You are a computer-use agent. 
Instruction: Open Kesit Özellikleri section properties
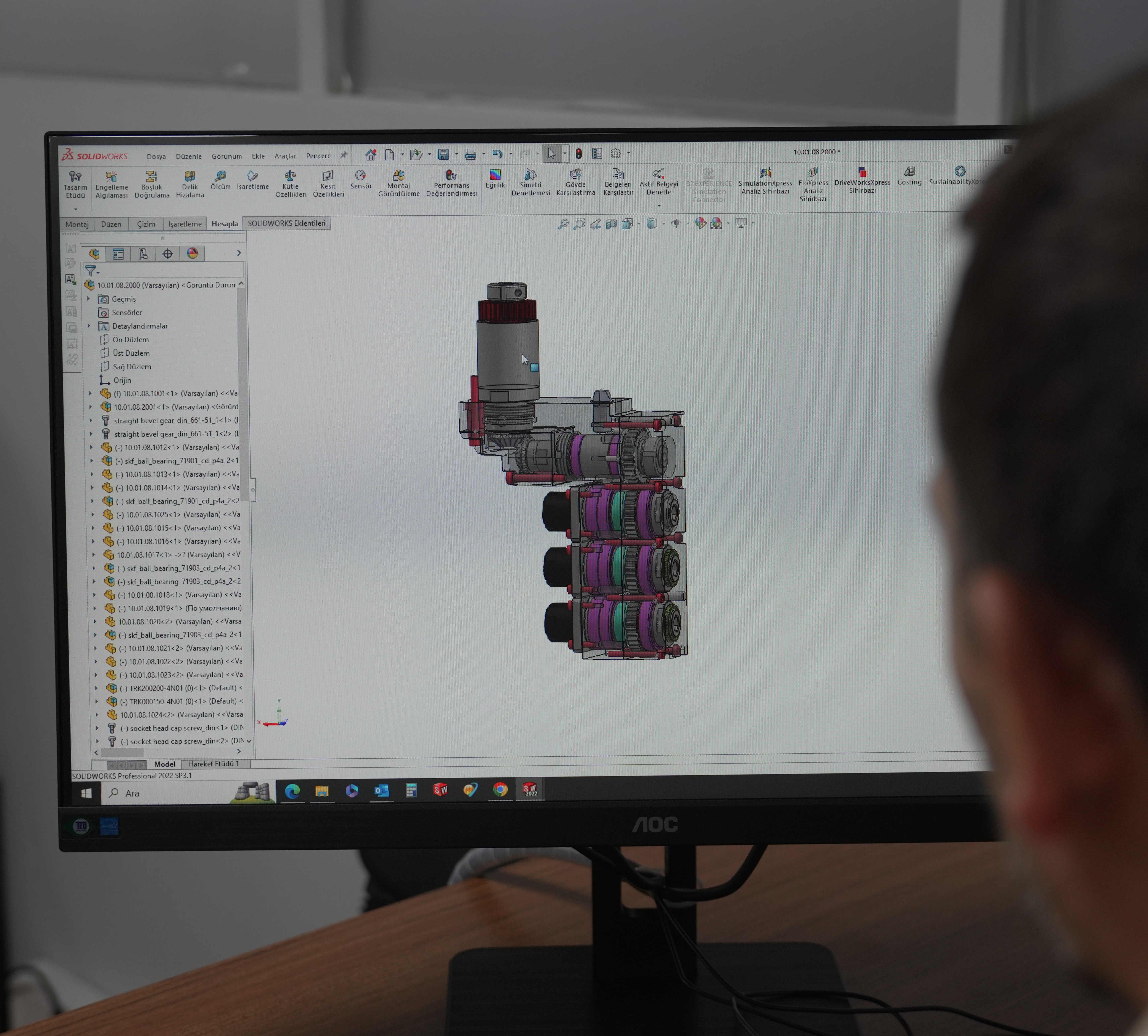click(328, 184)
